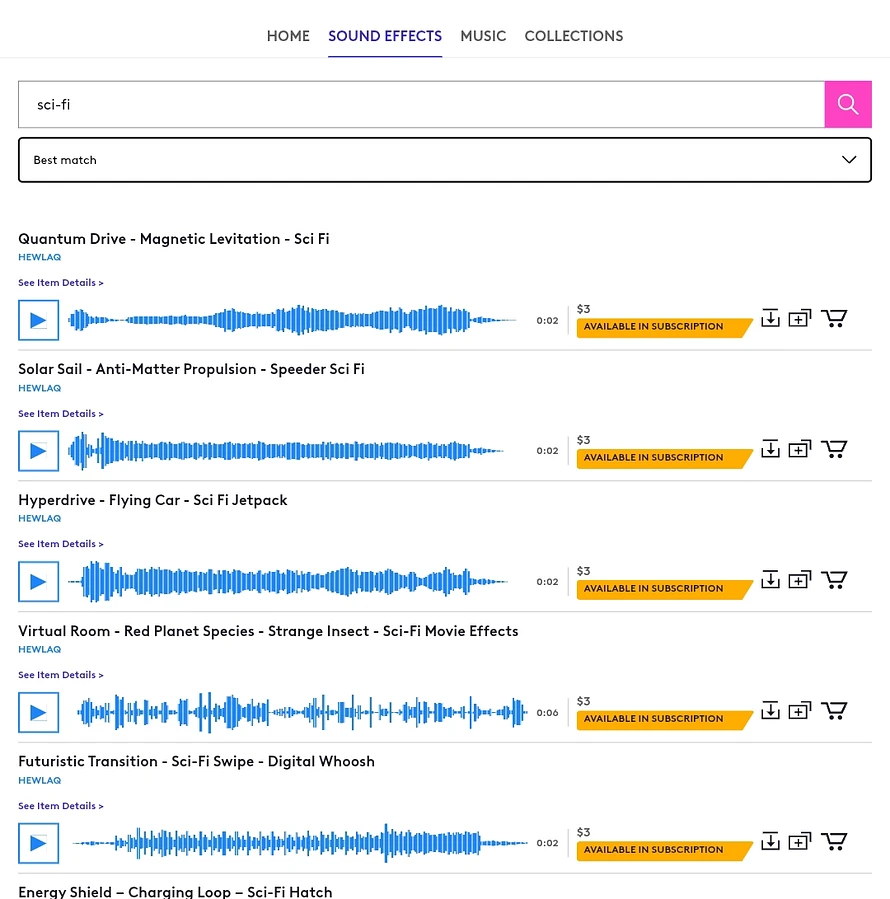
Task: Play the Solar Sail sound effect
Action: pos(38,450)
